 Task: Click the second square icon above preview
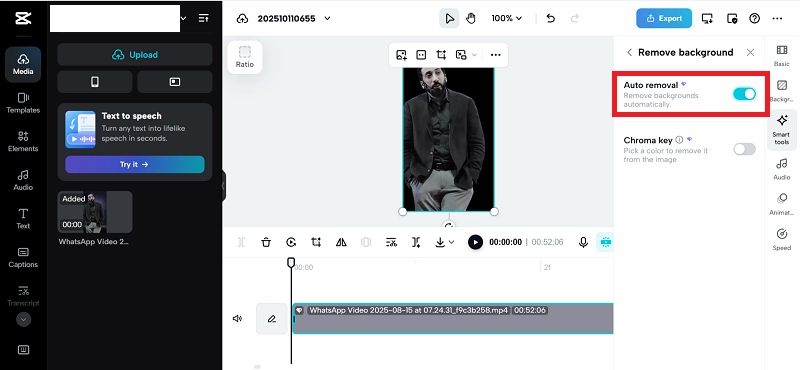[421, 55]
